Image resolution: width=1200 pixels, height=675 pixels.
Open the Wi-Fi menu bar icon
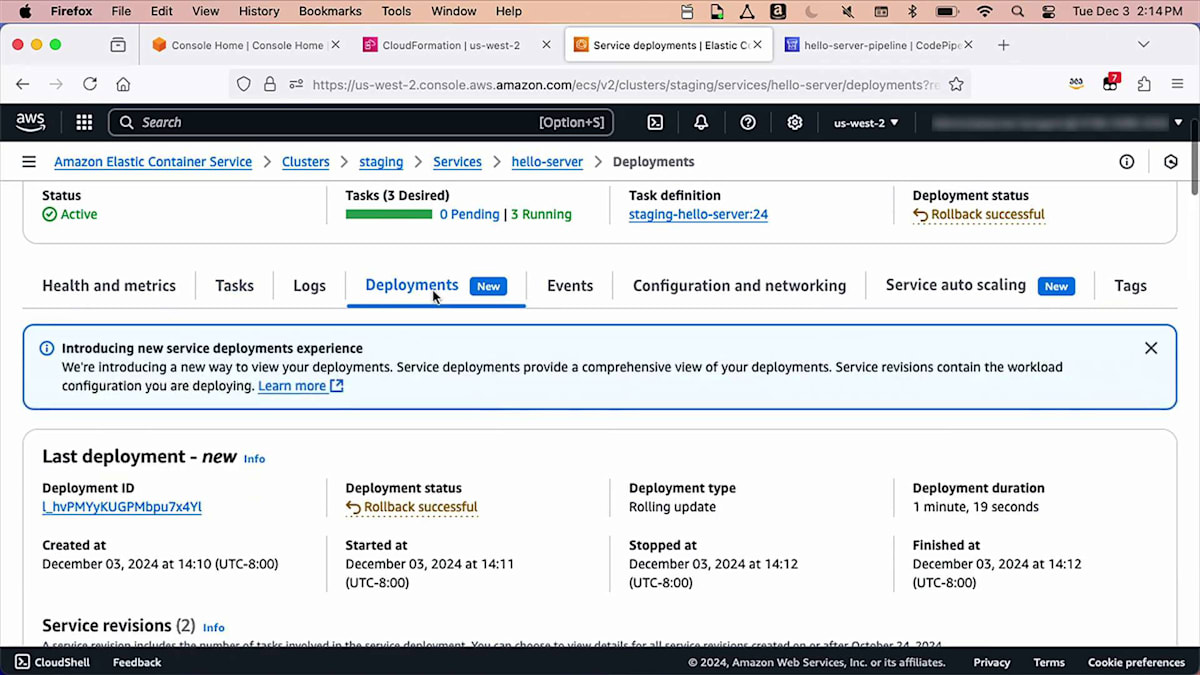tap(985, 11)
